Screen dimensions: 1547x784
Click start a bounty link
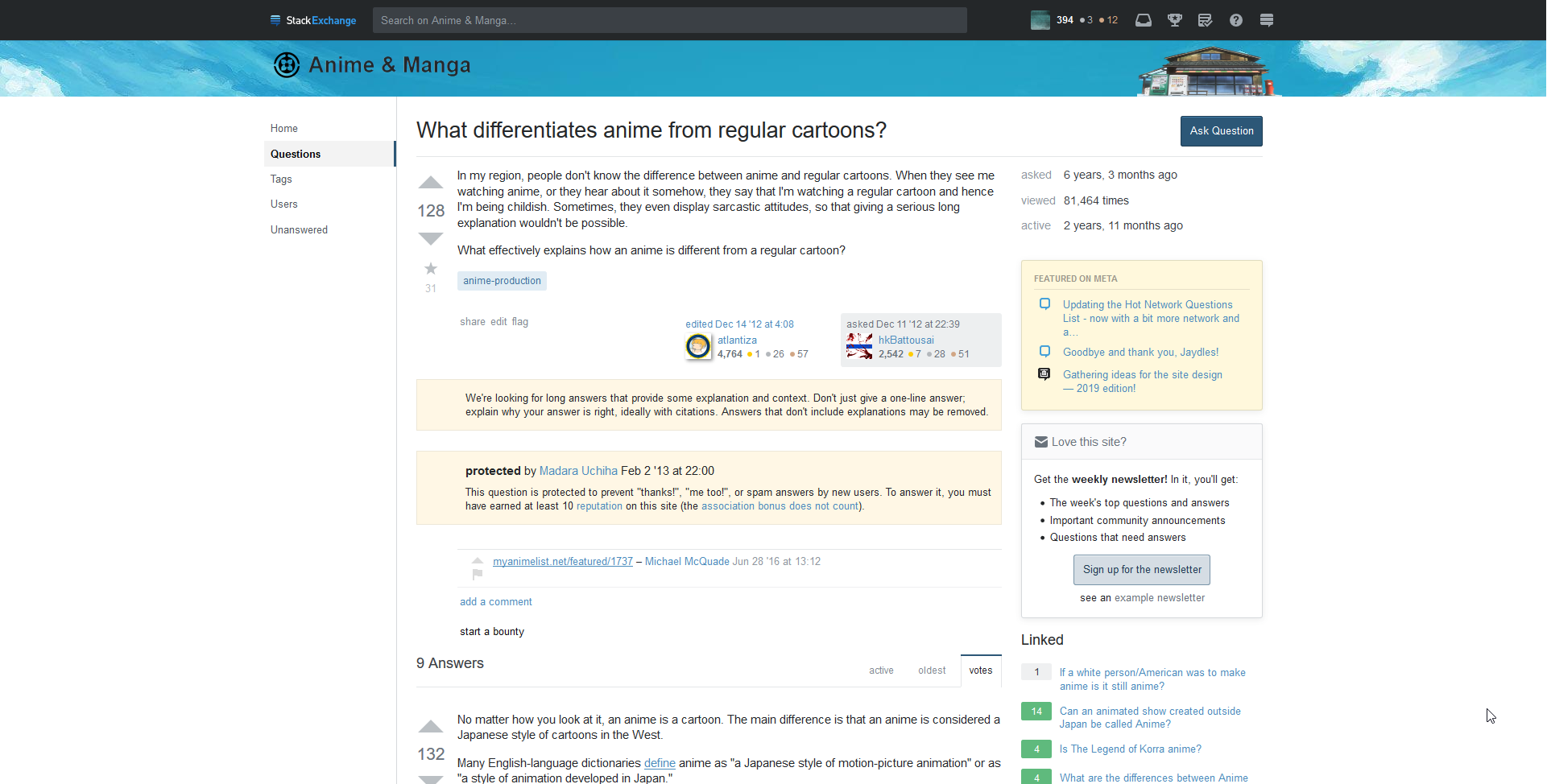[x=492, y=632]
